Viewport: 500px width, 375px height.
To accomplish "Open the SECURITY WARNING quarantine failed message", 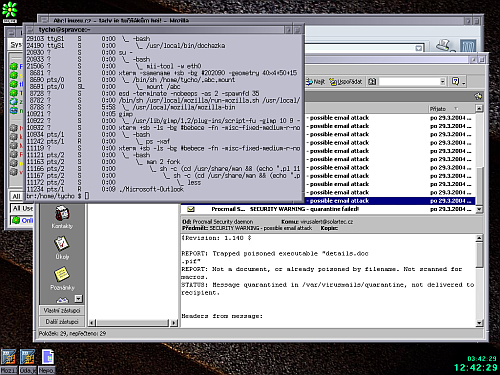I will pyautogui.click(x=328, y=209).
